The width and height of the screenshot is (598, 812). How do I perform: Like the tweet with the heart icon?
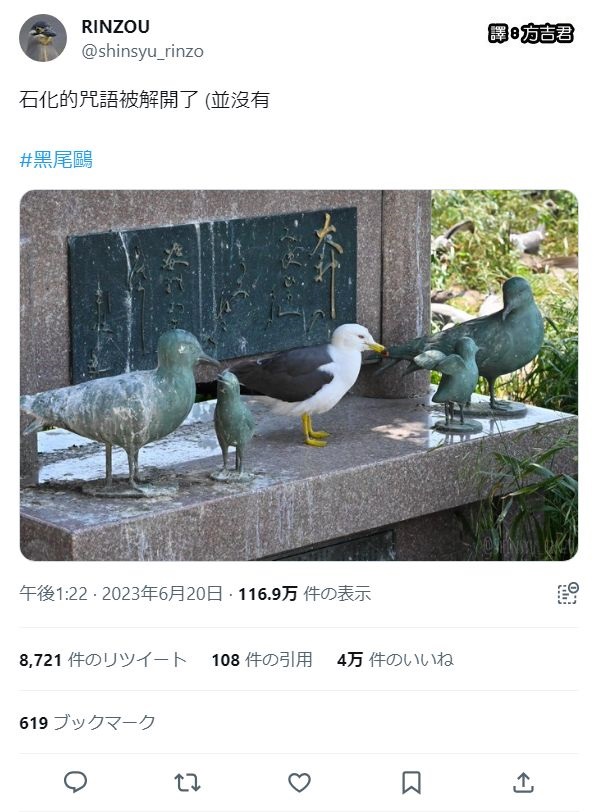point(299,782)
